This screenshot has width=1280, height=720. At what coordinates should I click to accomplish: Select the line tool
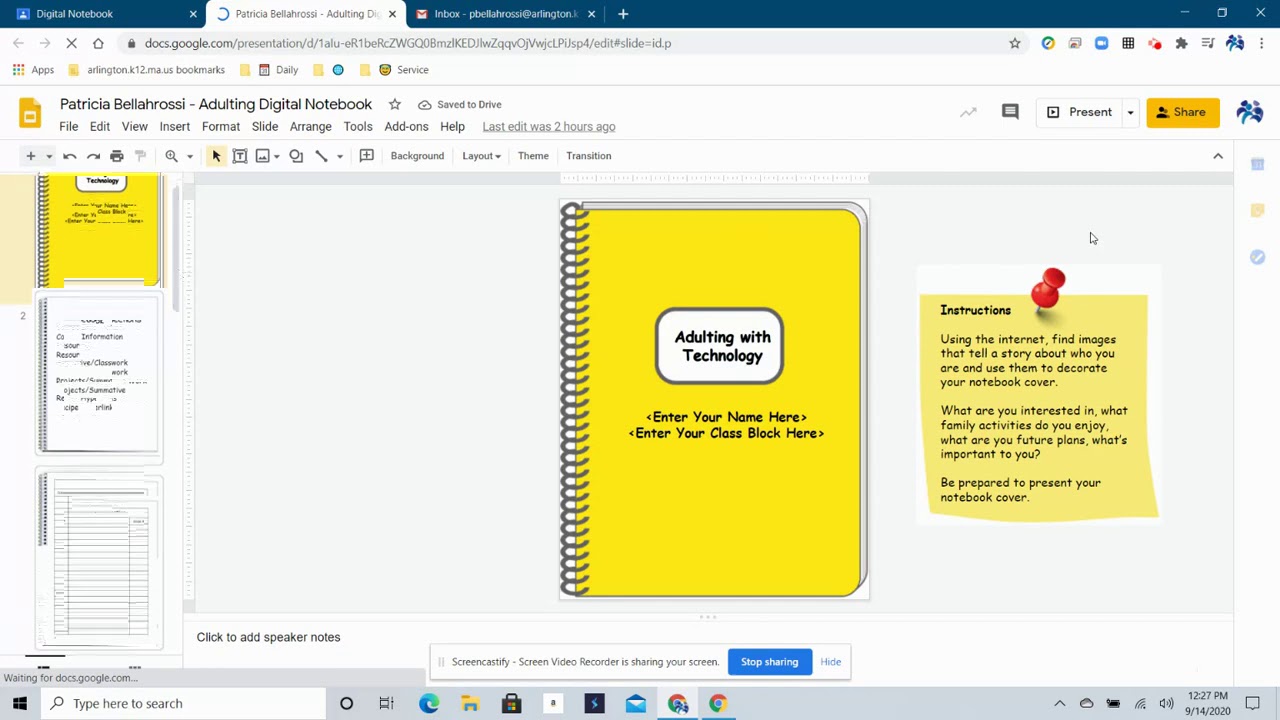(x=321, y=156)
